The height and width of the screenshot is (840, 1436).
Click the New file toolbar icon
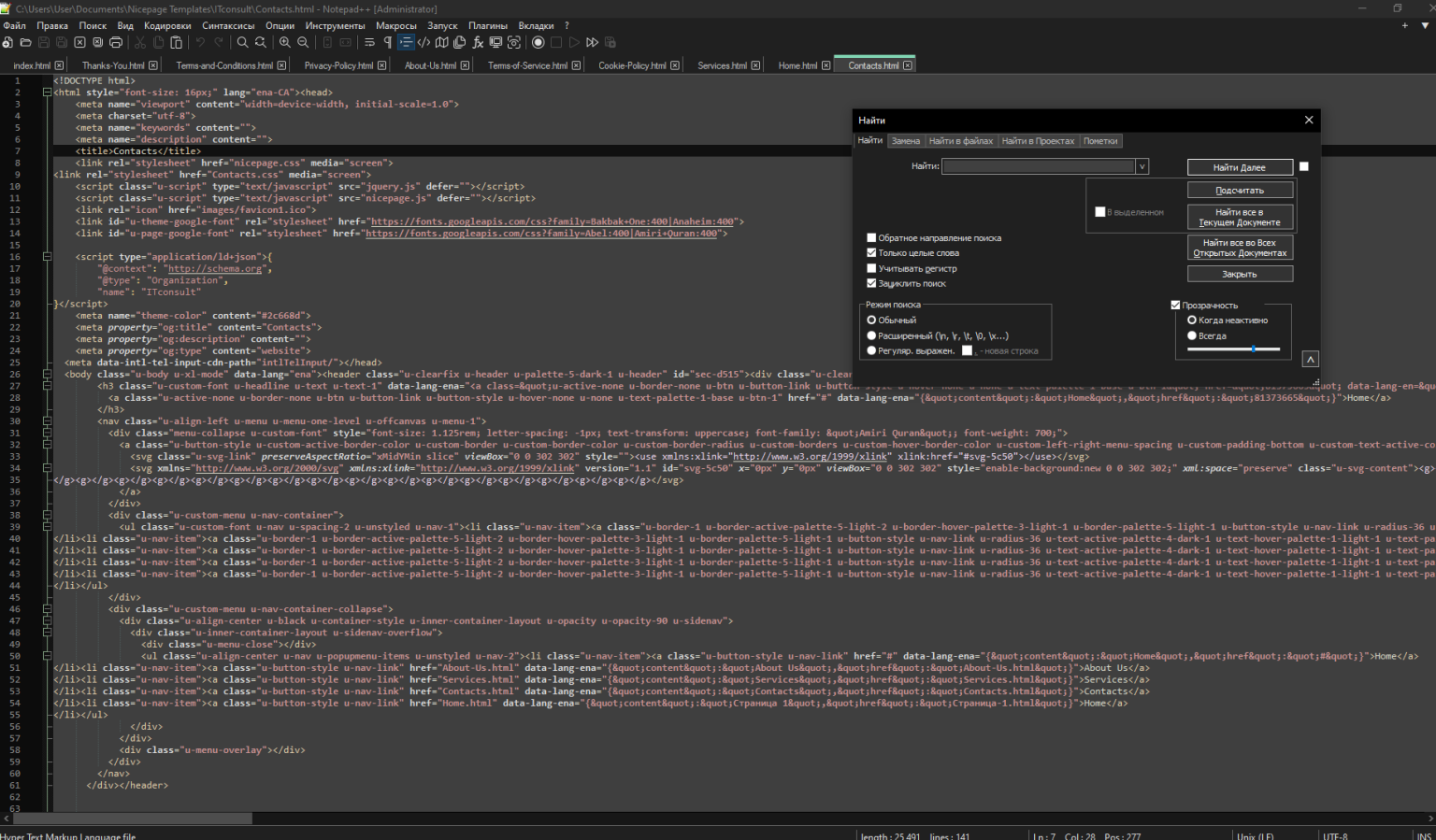[7, 42]
